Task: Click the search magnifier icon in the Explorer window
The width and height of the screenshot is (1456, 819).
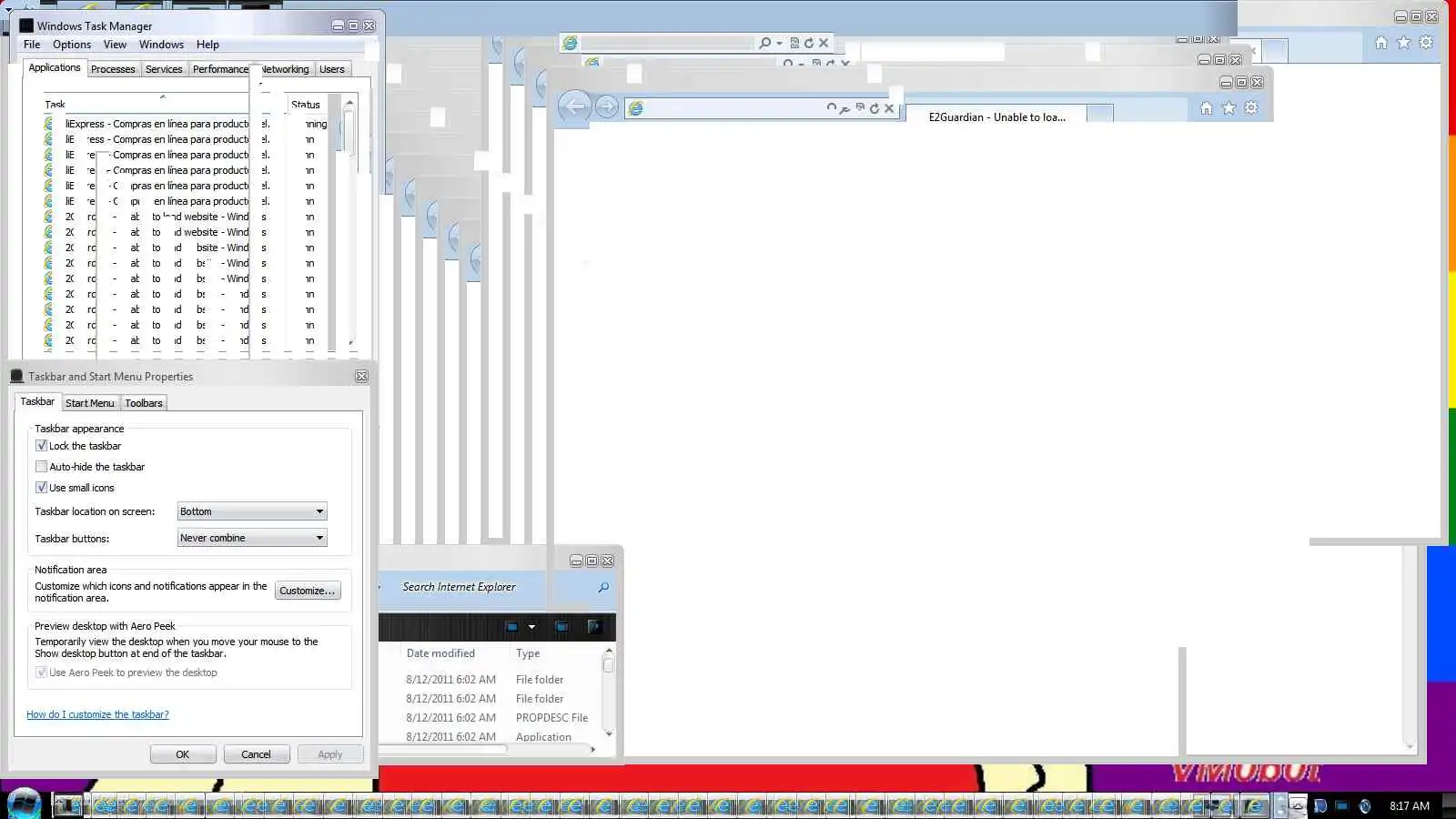Action: [603, 588]
